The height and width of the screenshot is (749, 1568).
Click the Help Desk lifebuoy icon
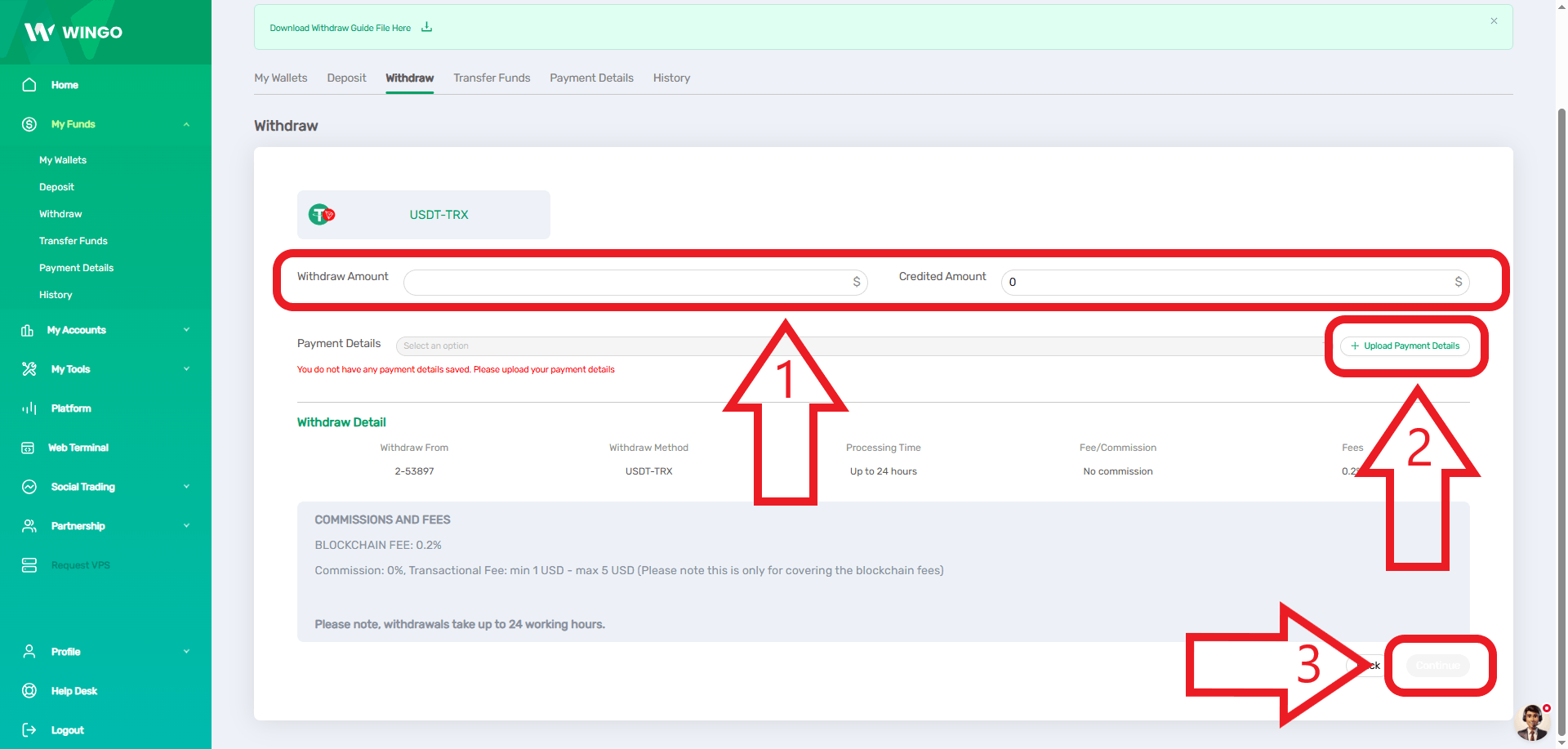point(29,691)
